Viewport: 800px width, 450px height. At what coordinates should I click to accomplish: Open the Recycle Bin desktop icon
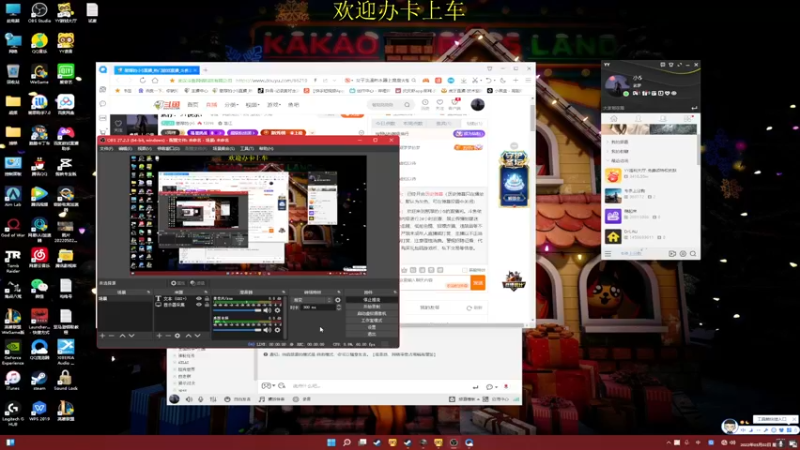pyautogui.click(x=13, y=74)
